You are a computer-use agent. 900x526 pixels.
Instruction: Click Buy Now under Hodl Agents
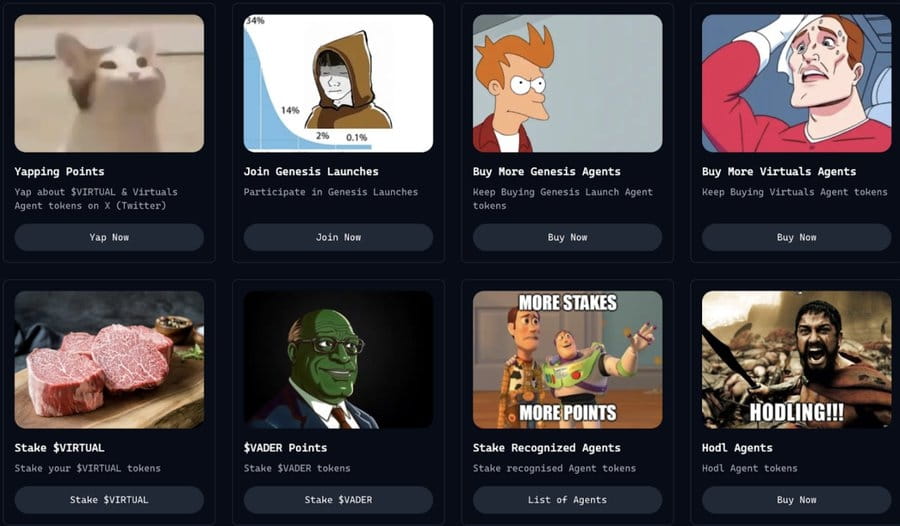(796, 500)
